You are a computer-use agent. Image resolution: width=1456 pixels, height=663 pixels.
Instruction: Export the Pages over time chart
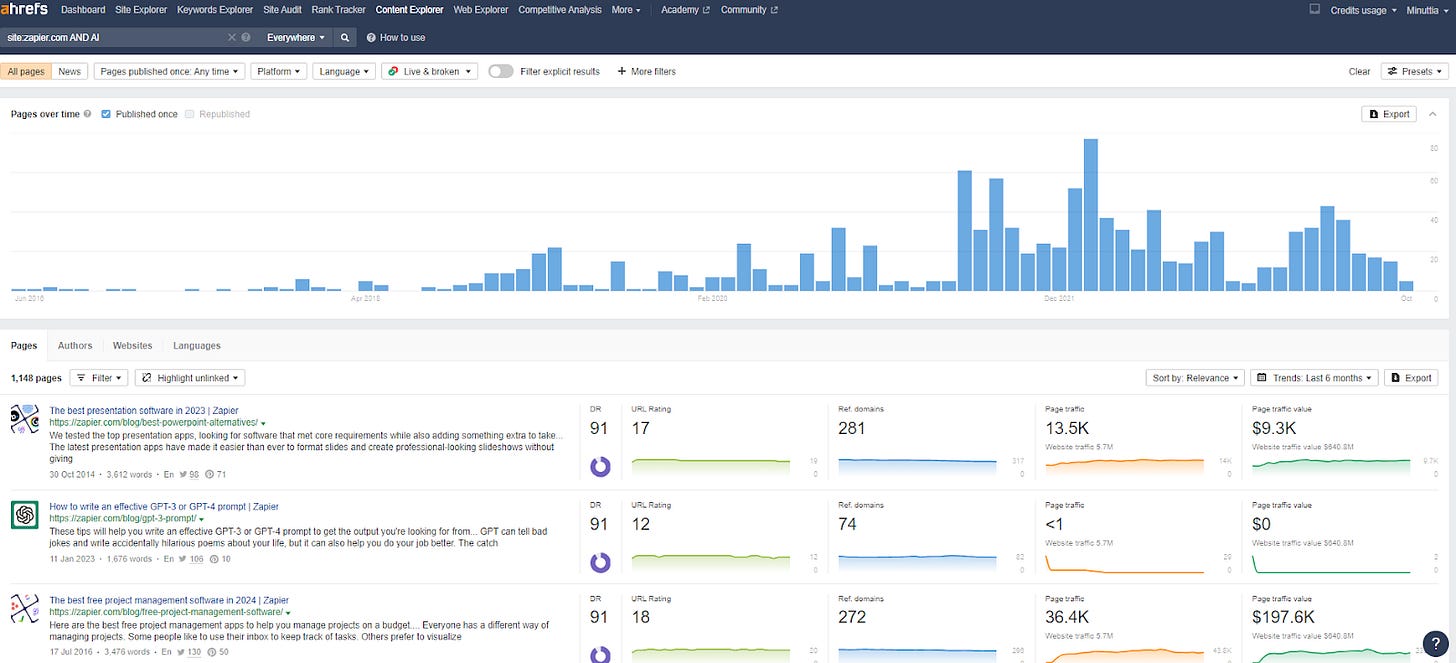point(1389,114)
